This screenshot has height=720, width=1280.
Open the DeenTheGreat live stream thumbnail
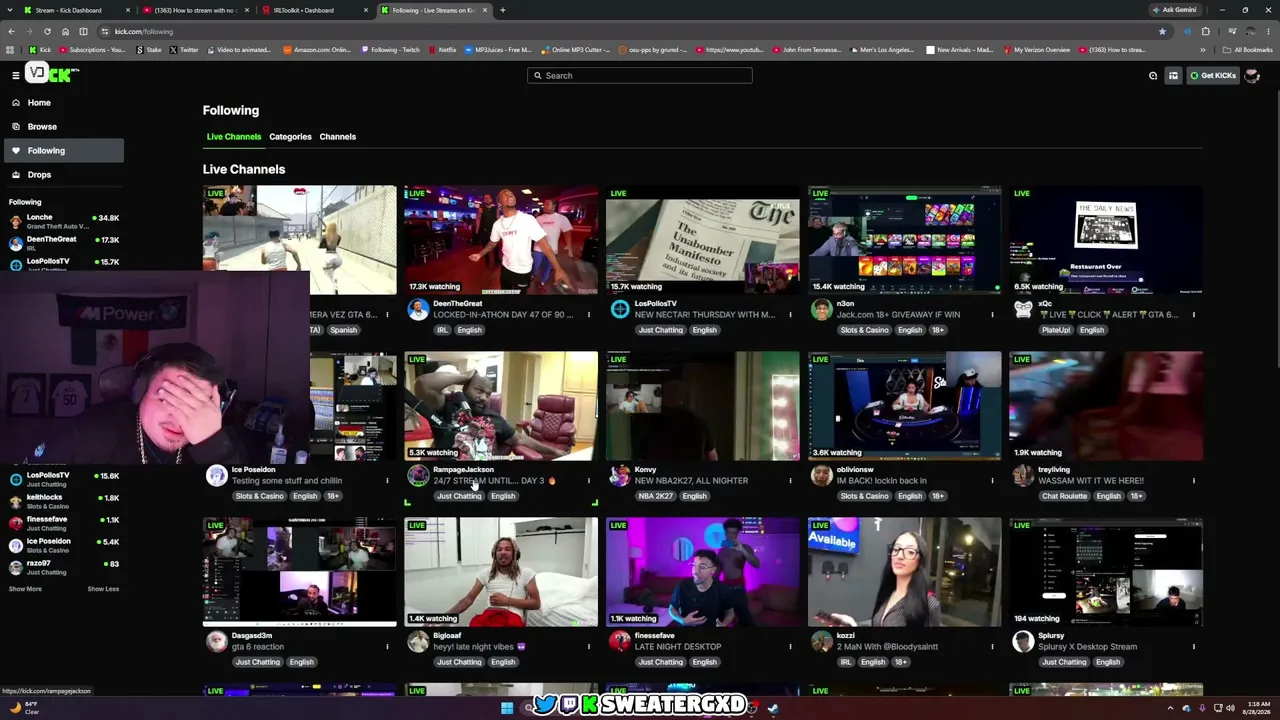tap(501, 240)
